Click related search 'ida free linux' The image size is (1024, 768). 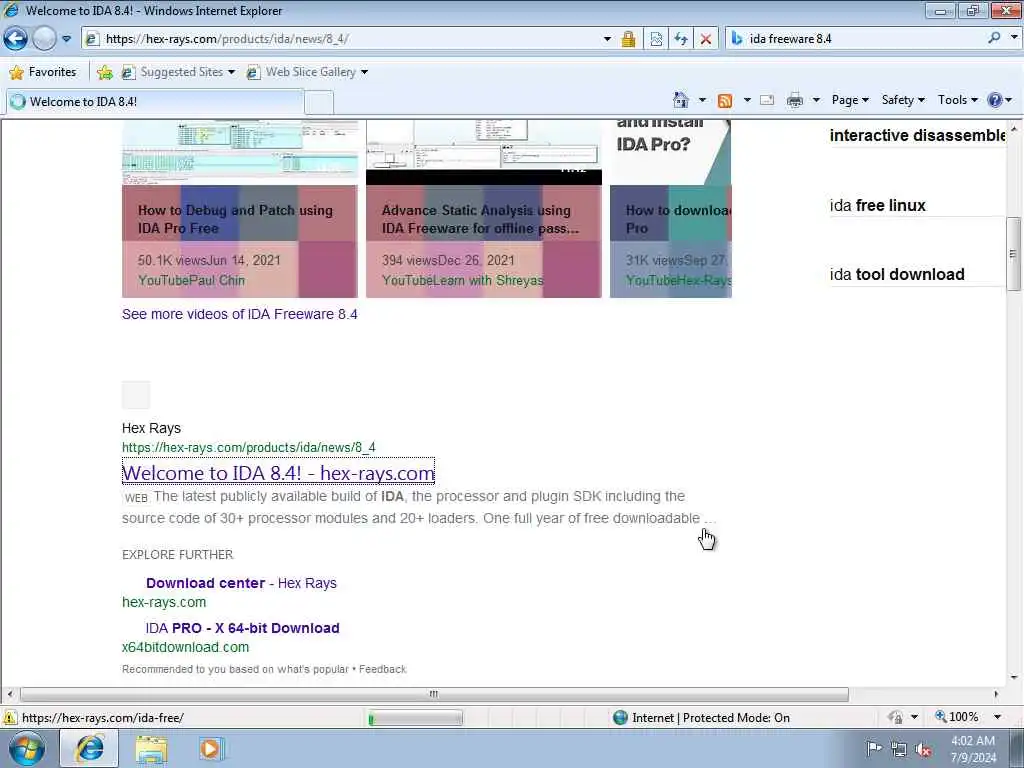pyautogui.click(x=877, y=206)
